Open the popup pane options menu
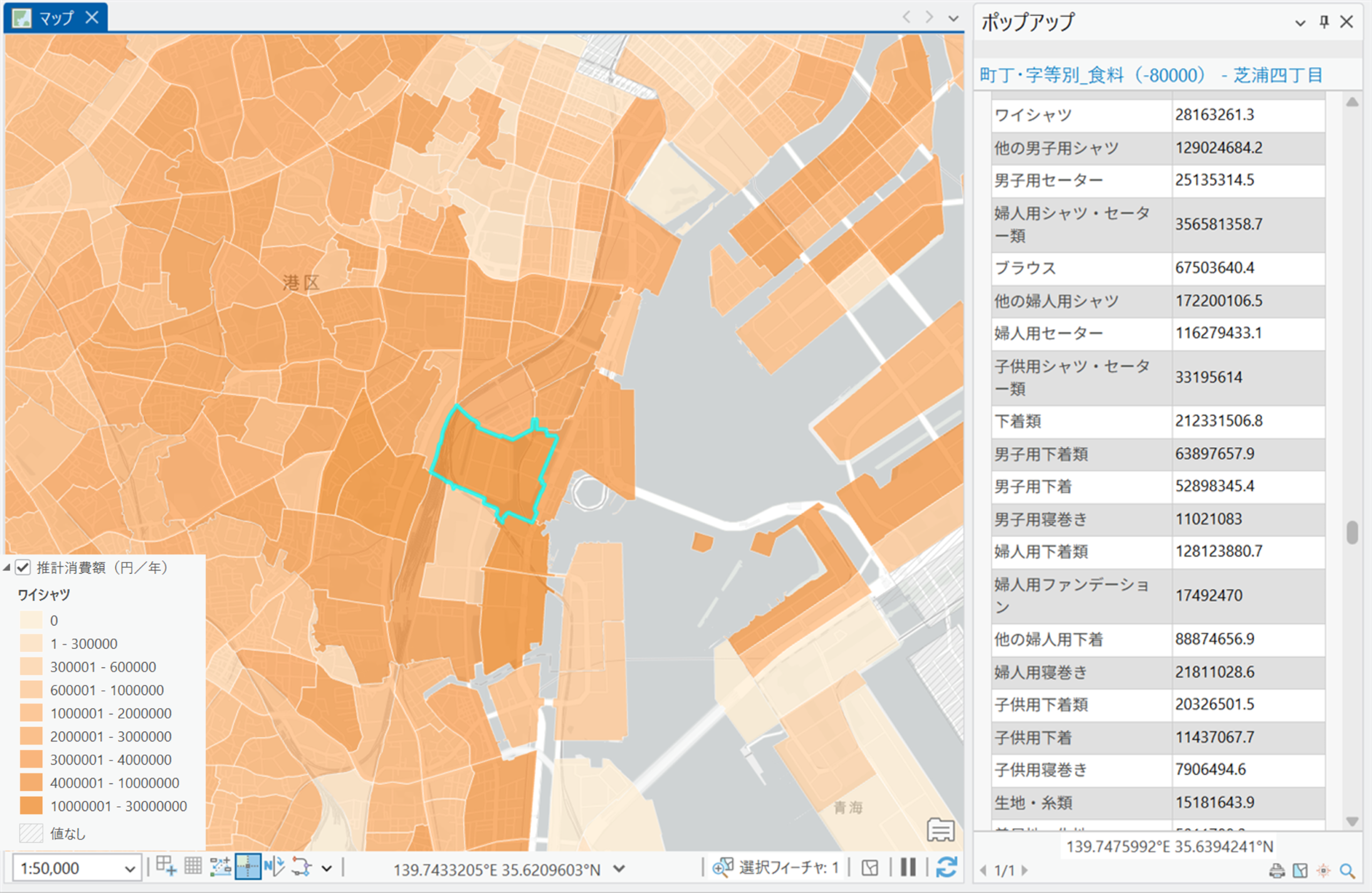Image resolution: width=1372 pixels, height=893 pixels. 1300,22
